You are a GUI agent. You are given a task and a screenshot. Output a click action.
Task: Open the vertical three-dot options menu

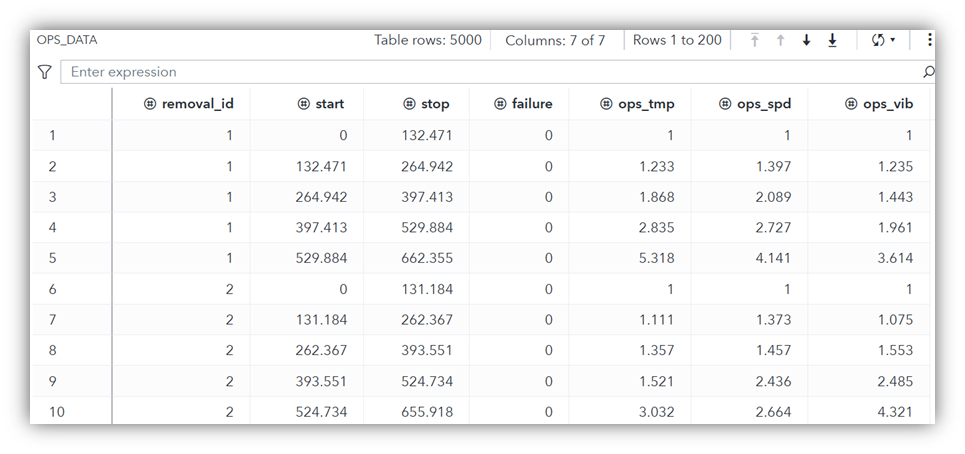click(x=929, y=40)
